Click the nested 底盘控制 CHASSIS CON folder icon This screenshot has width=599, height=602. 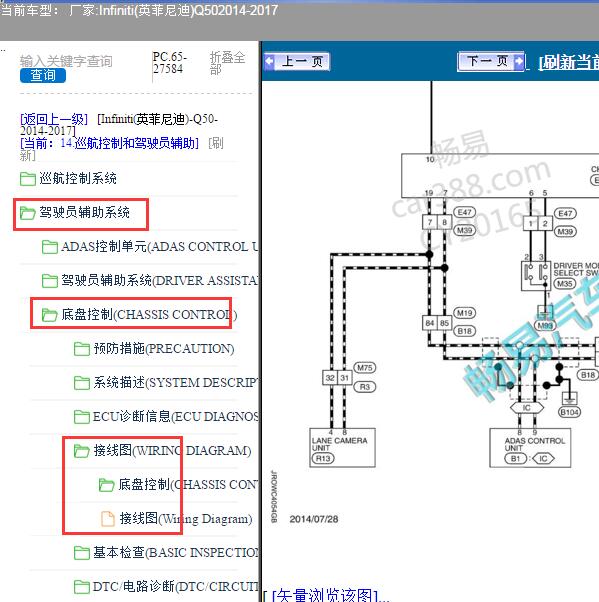click(106, 485)
